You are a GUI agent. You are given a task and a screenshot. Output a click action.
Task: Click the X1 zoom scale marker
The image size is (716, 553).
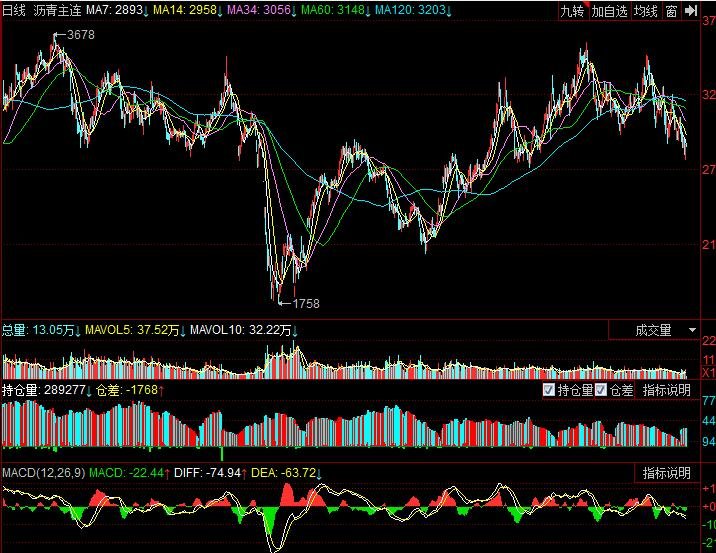pyautogui.click(x=707, y=372)
